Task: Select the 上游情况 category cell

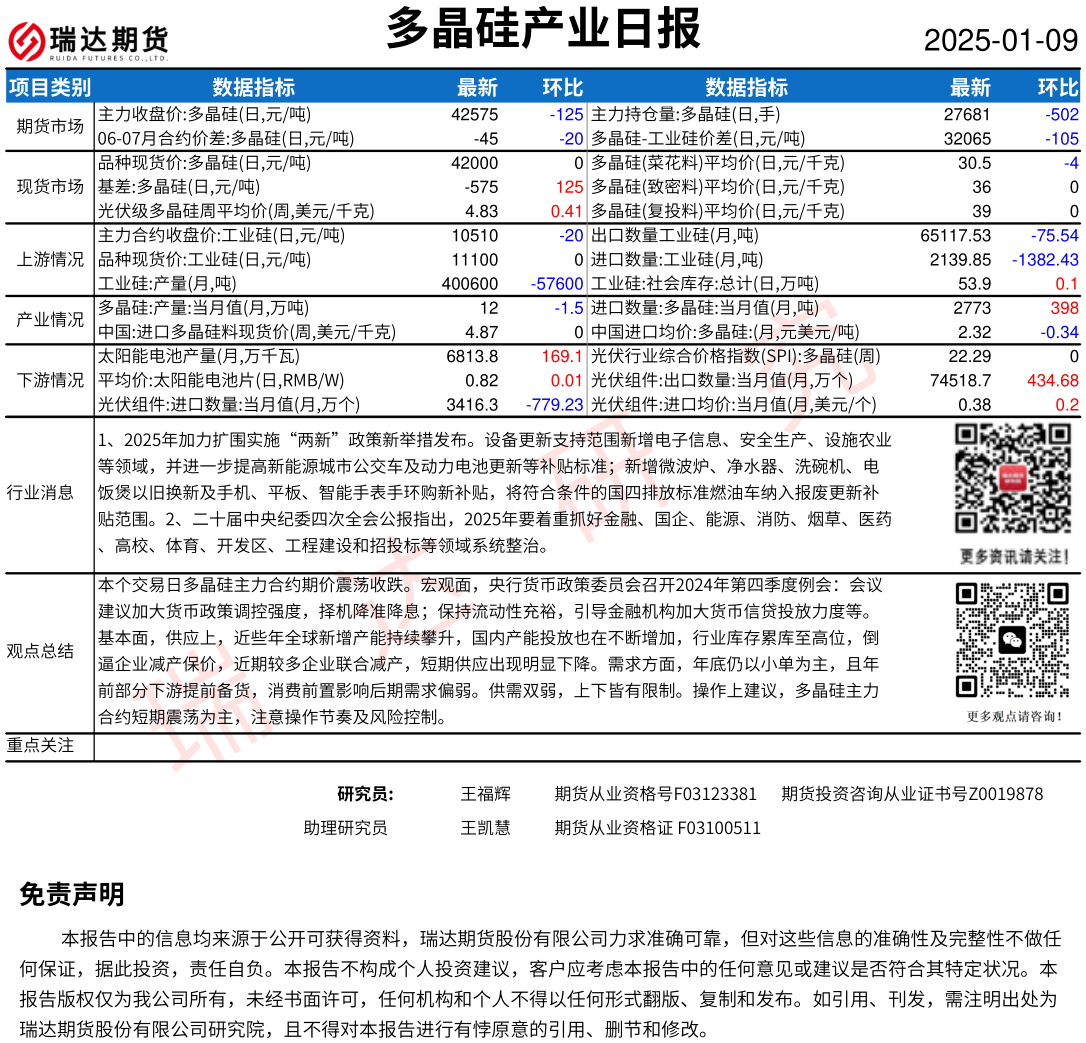Action: click(50, 260)
